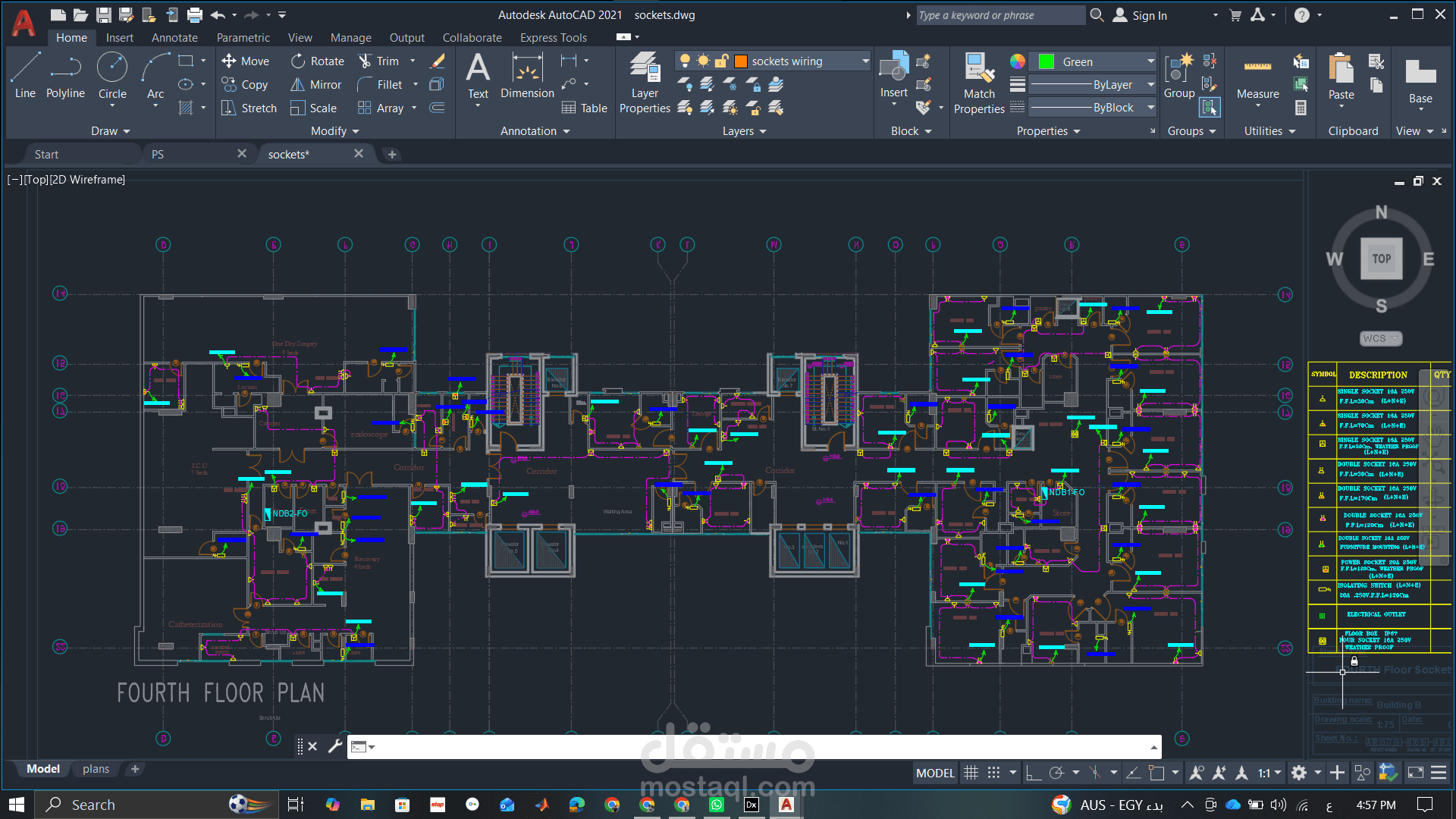Select the Line drawing tool
This screenshot has height=819, width=1456.
pyautogui.click(x=25, y=75)
